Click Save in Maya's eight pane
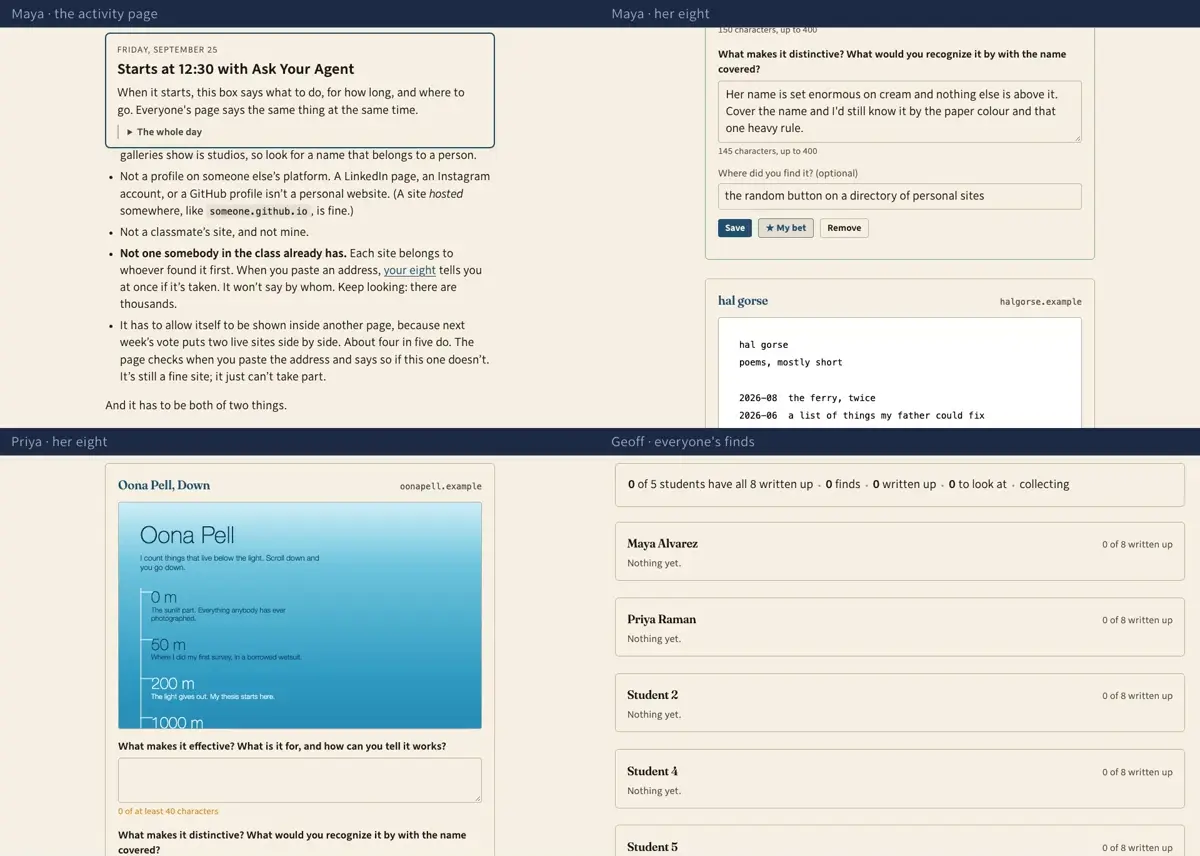This screenshot has width=1200, height=856. 735,228
